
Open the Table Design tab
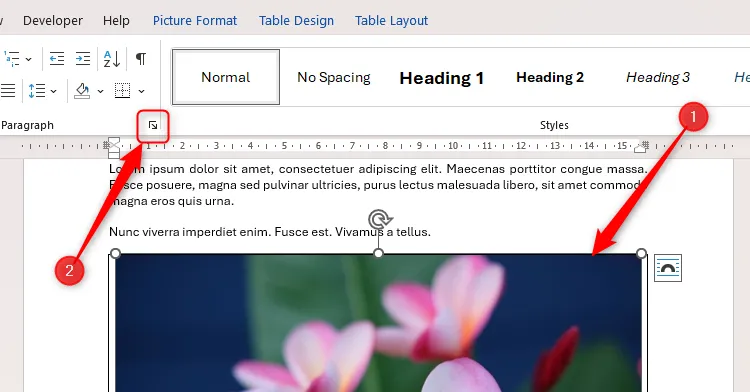pos(297,21)
